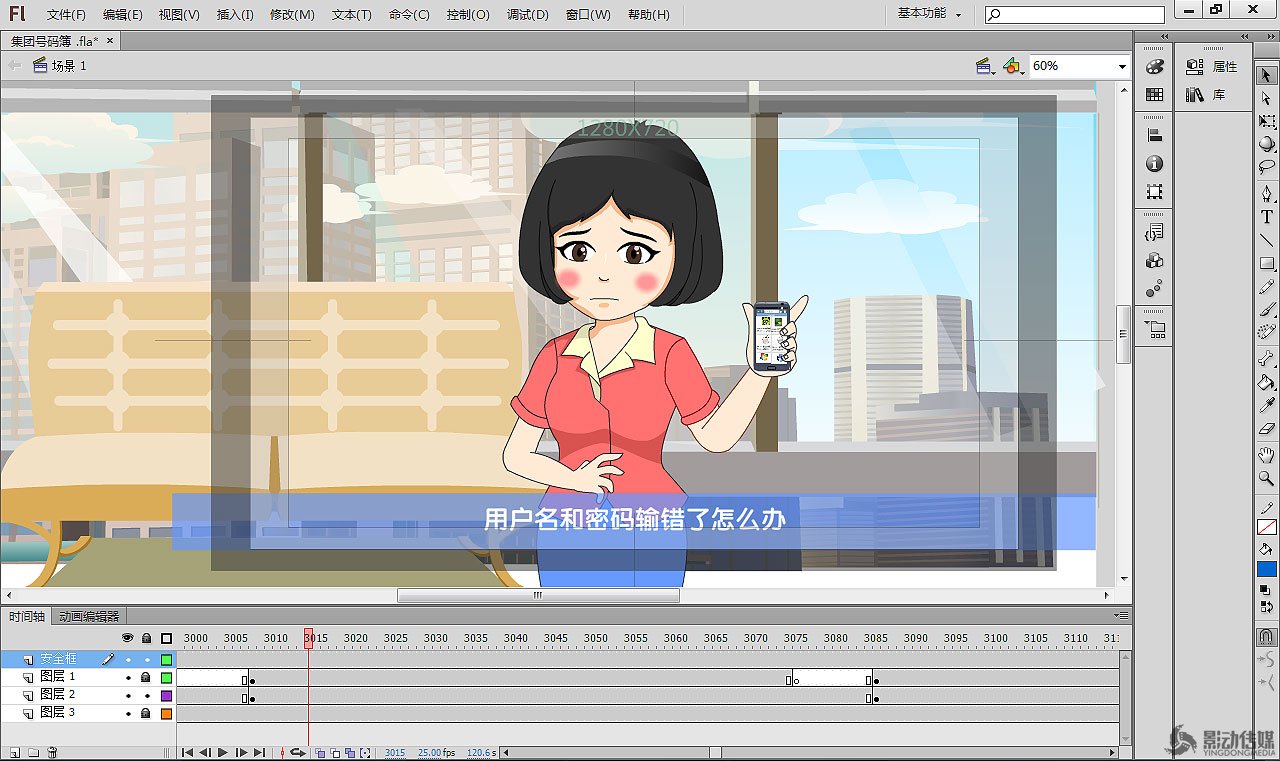The image size is (1280, 761).
Task: Choose the Eraser tool
Action: point(1267,429)
